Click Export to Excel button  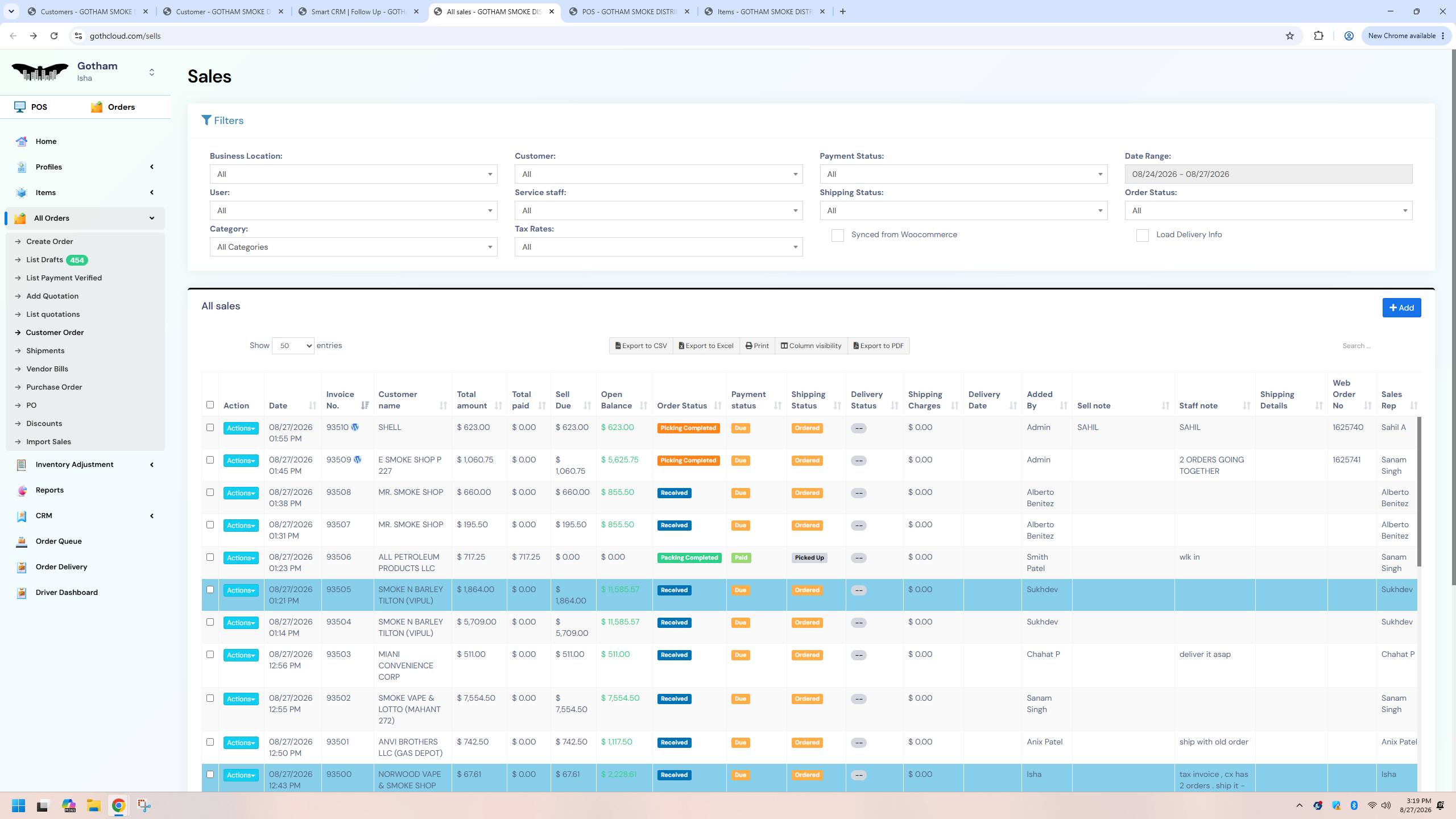pos(706,346)
